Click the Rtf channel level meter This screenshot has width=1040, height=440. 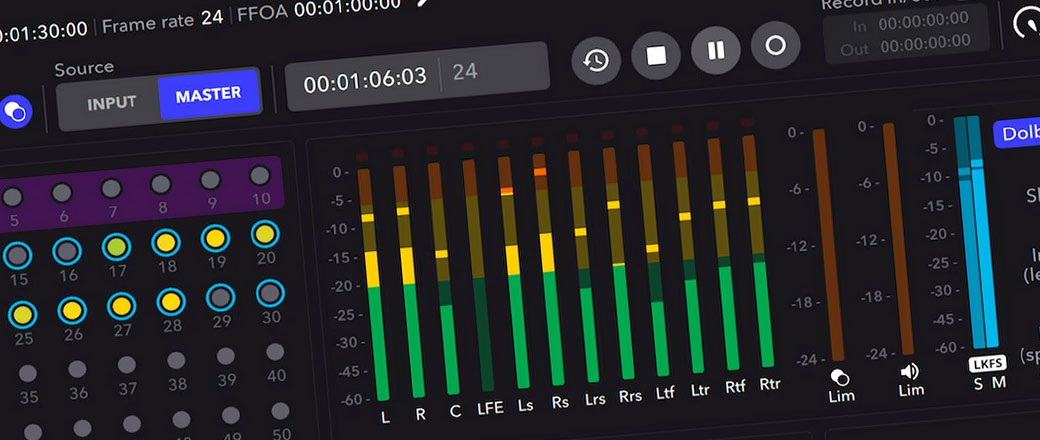pos(723,254)
